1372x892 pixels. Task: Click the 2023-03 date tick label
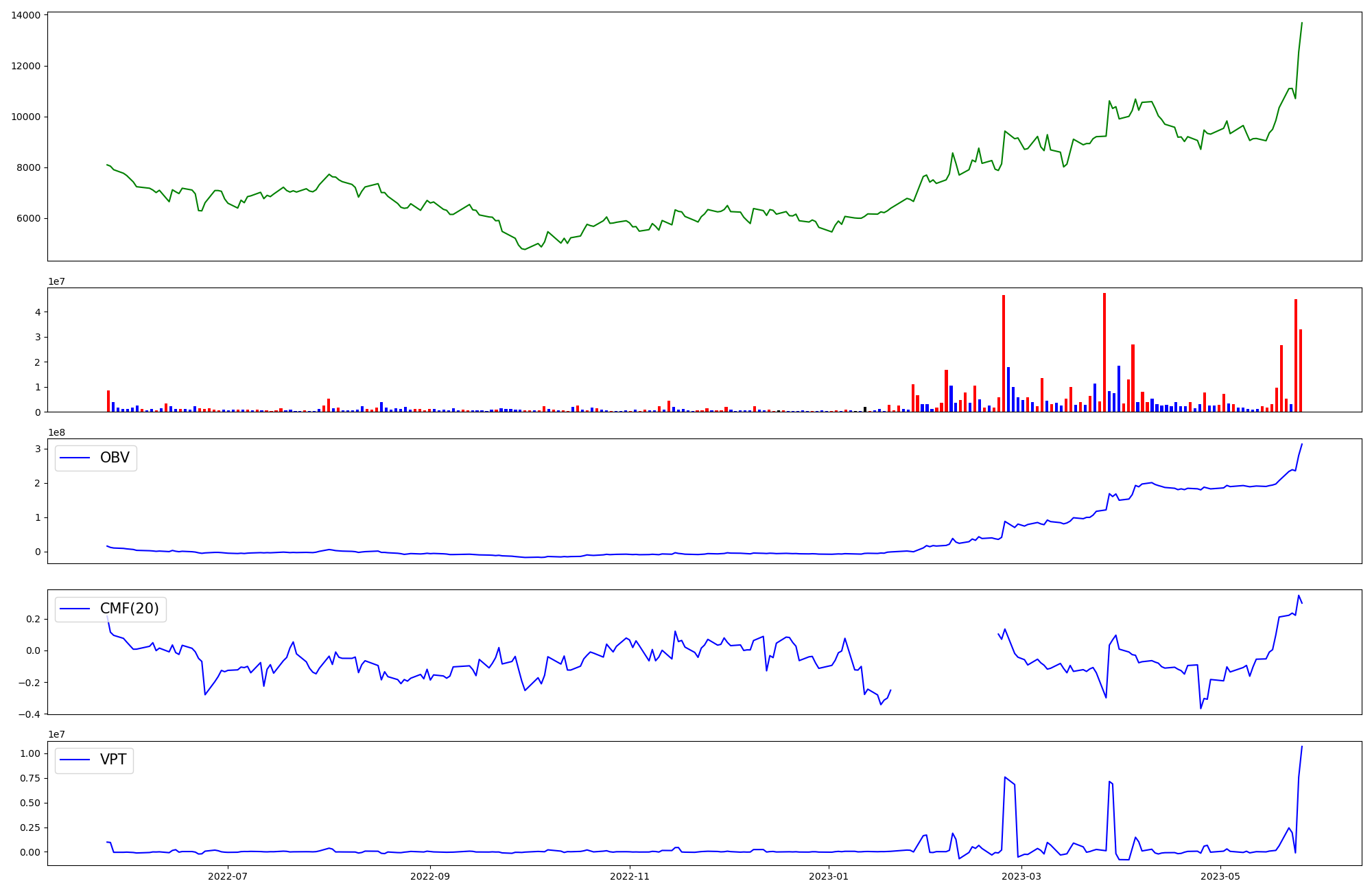click(x=1021, y=876)
